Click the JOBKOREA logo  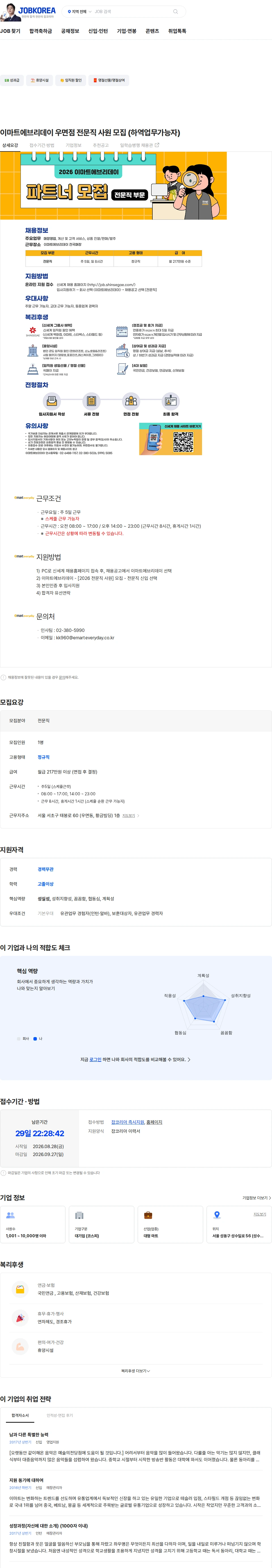coord(37,10)
